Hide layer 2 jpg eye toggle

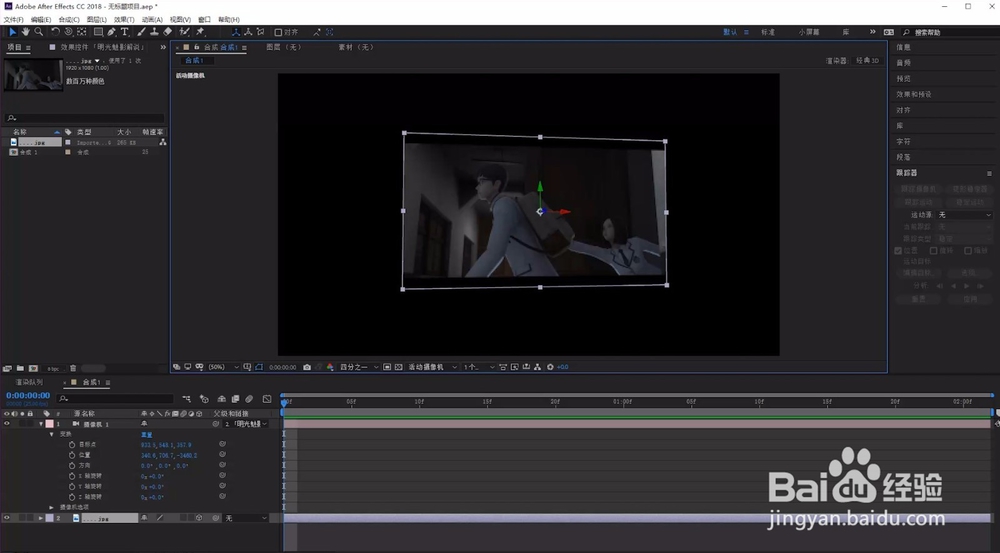click(x=7, y=518)
